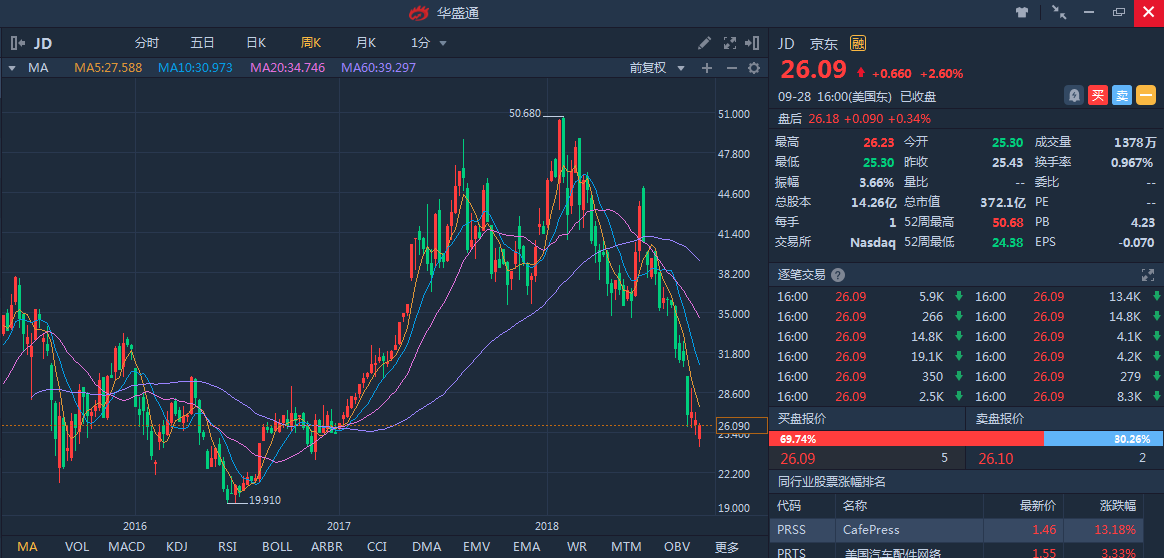Enable the KDJ indicator

click(177, 547)
